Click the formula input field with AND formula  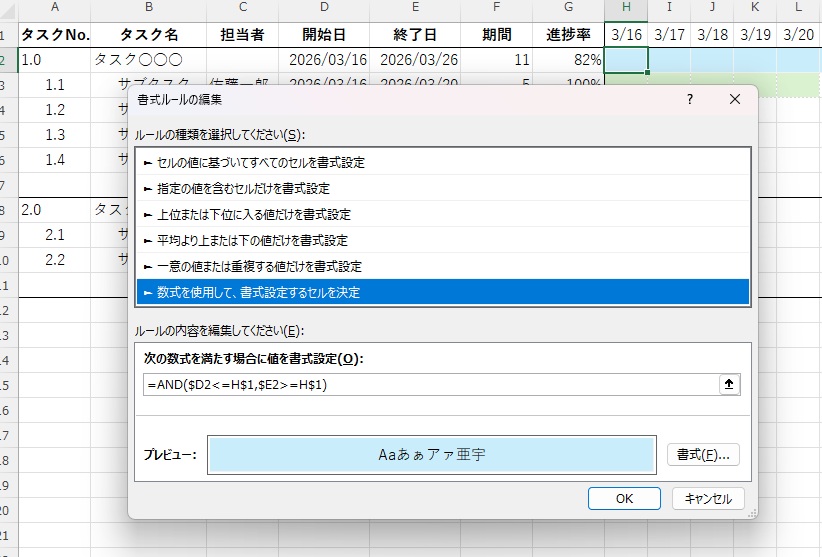pyautogui.click(x=428, y=385)
